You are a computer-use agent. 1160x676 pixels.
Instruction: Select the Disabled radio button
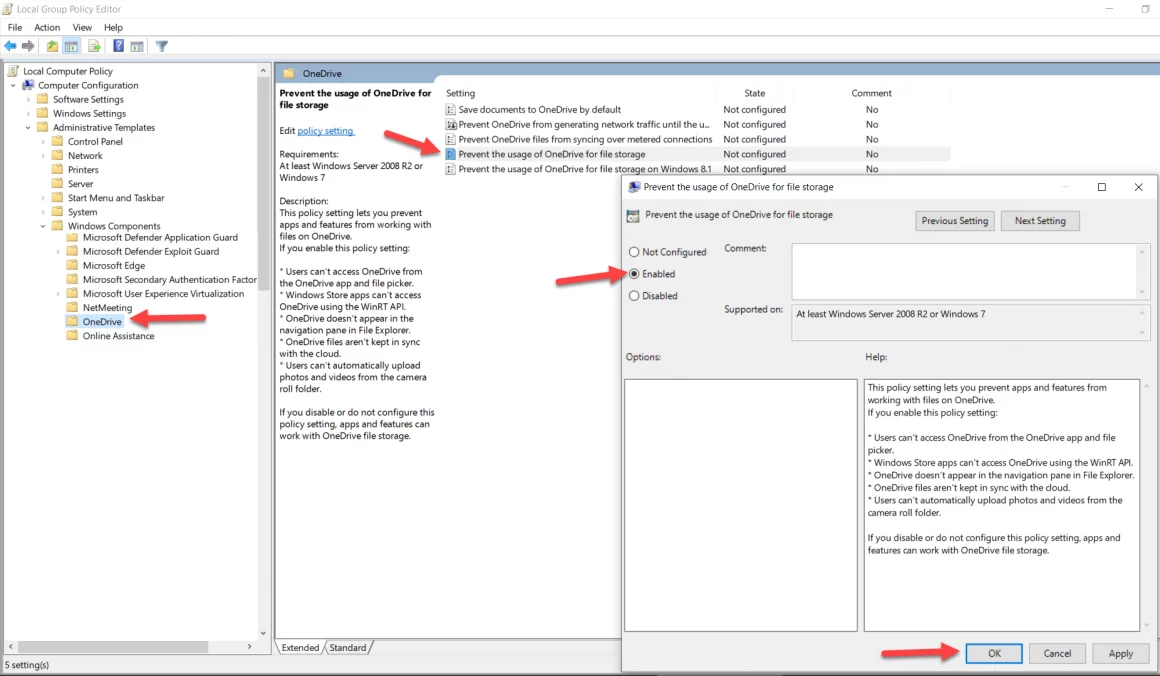click(634, 296)
